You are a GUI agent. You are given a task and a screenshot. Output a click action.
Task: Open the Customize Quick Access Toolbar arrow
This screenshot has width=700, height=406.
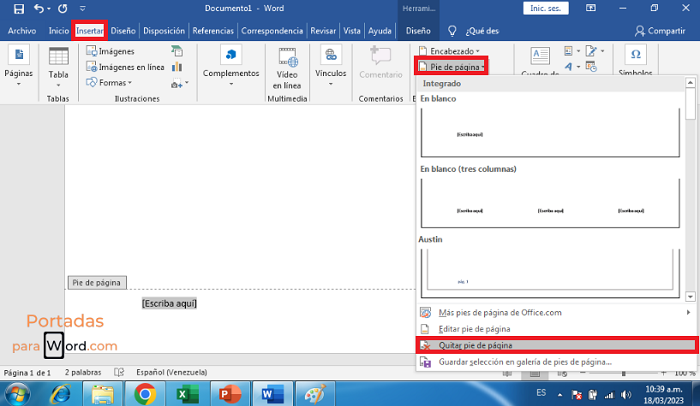[x=83, y=8]
